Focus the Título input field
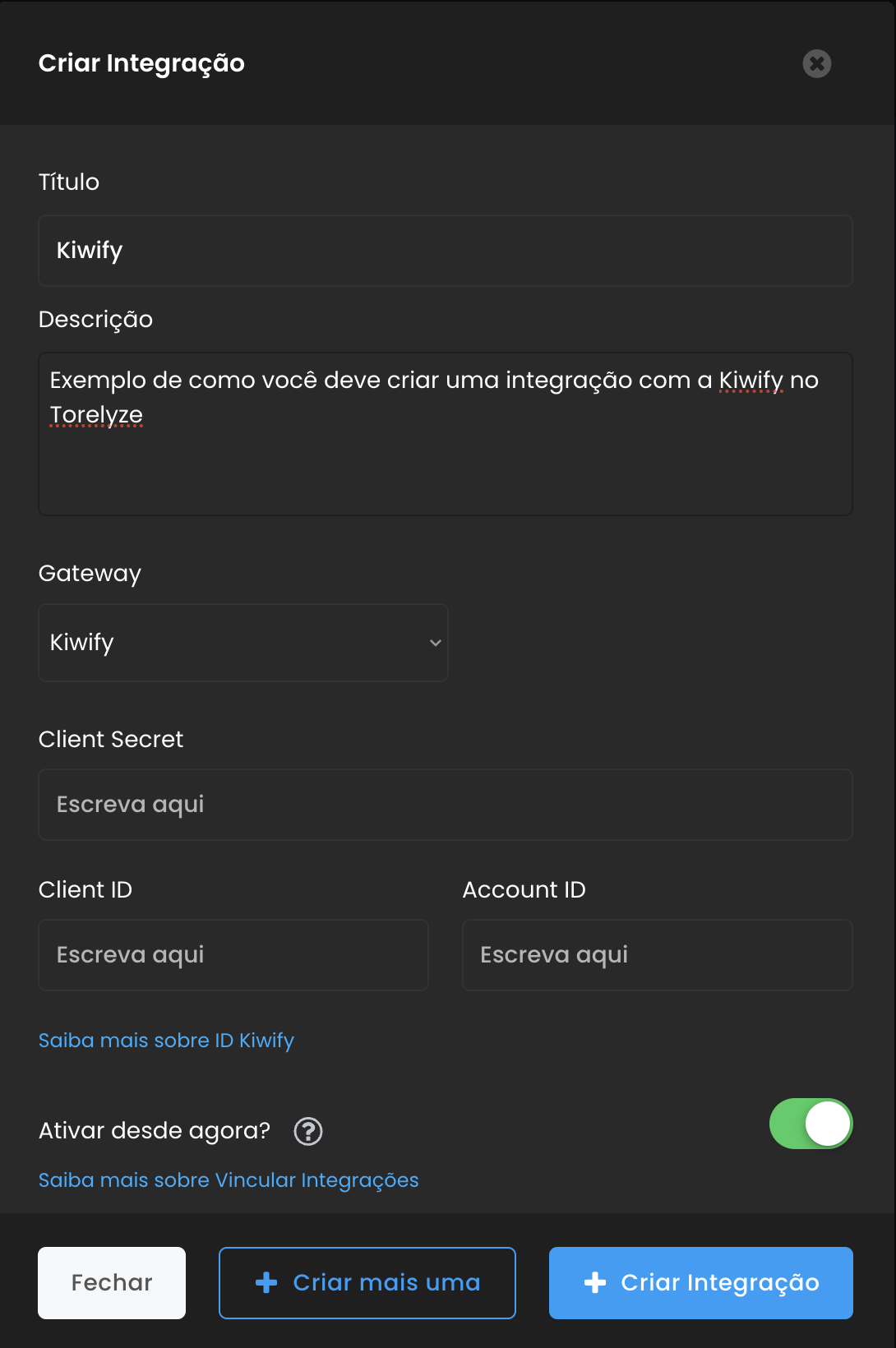Viewport: 896px width, 1348px height. [445, 251]
